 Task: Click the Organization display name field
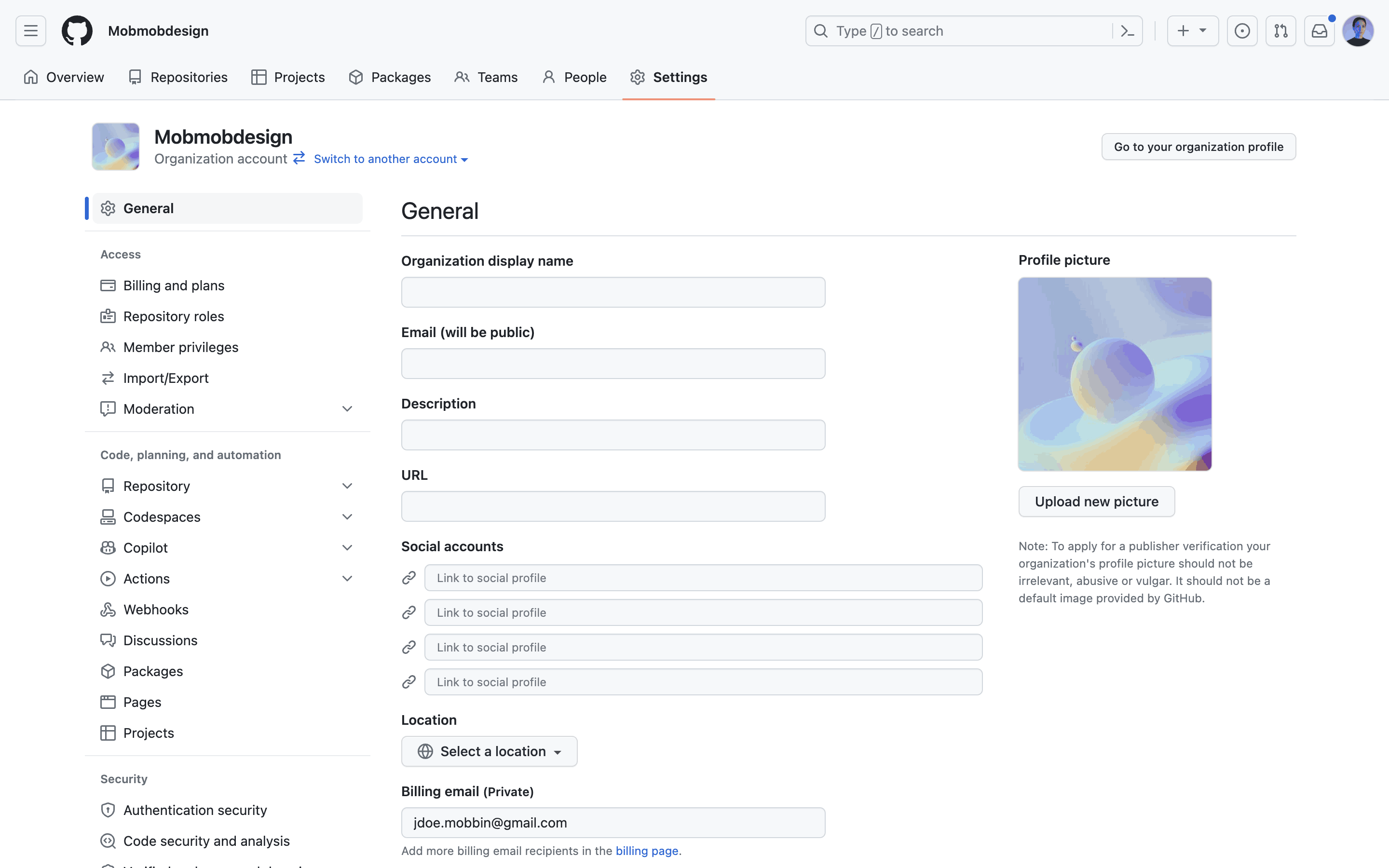613,292
